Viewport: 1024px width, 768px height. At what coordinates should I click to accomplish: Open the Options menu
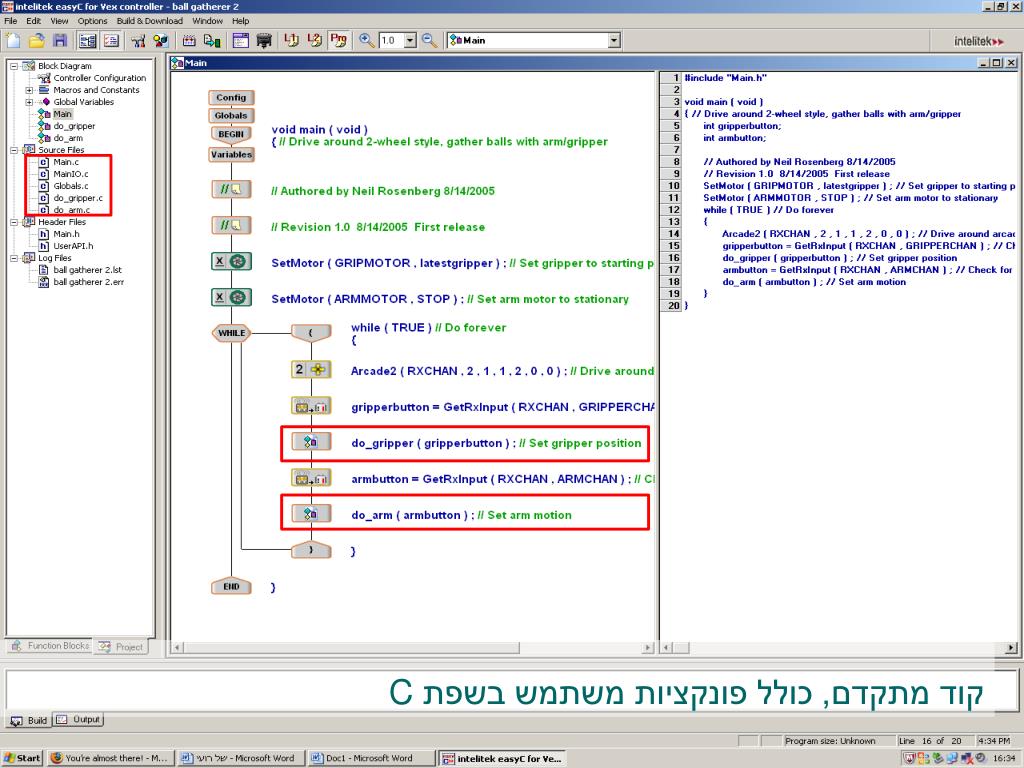tap(92, 21)
